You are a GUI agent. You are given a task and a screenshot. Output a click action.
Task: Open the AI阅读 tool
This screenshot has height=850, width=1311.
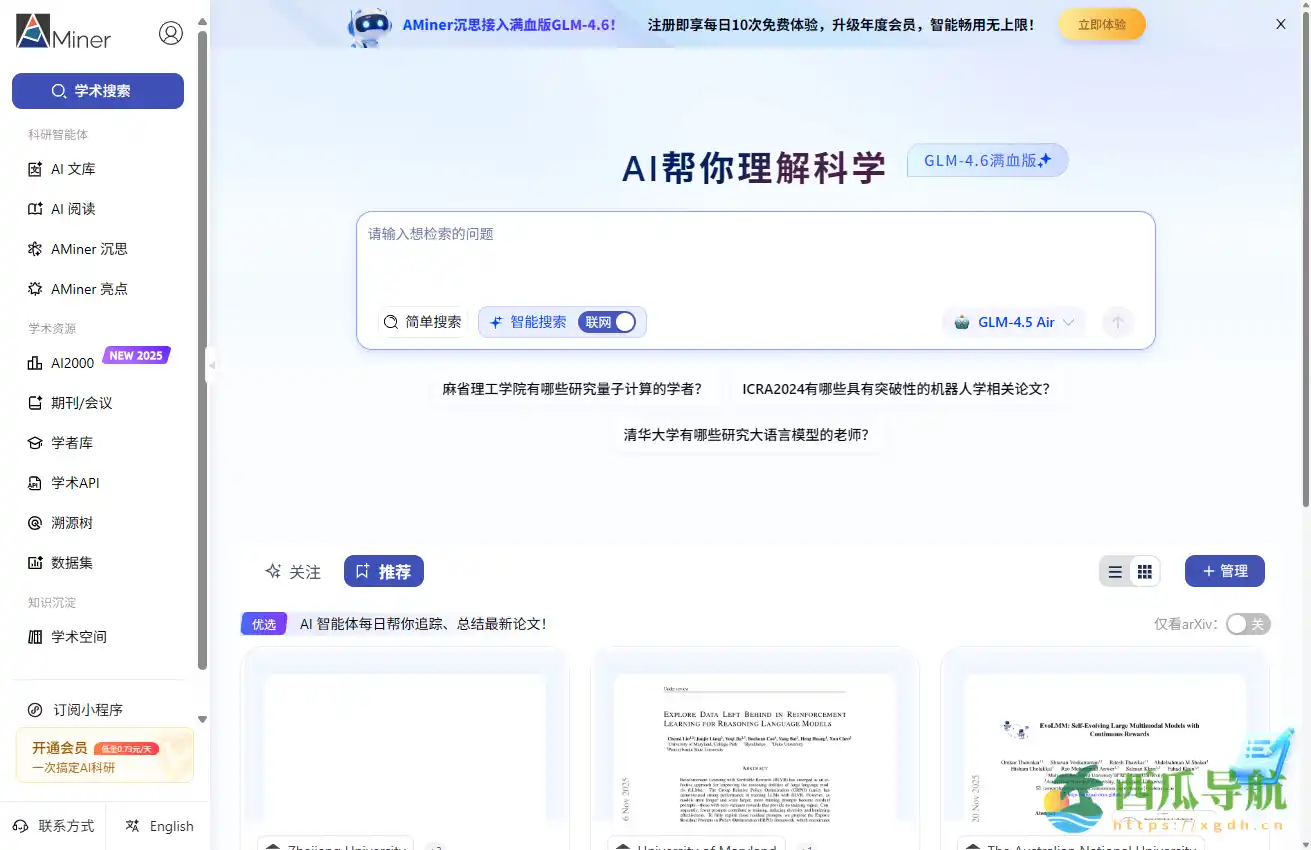click(x=72, y=209)
